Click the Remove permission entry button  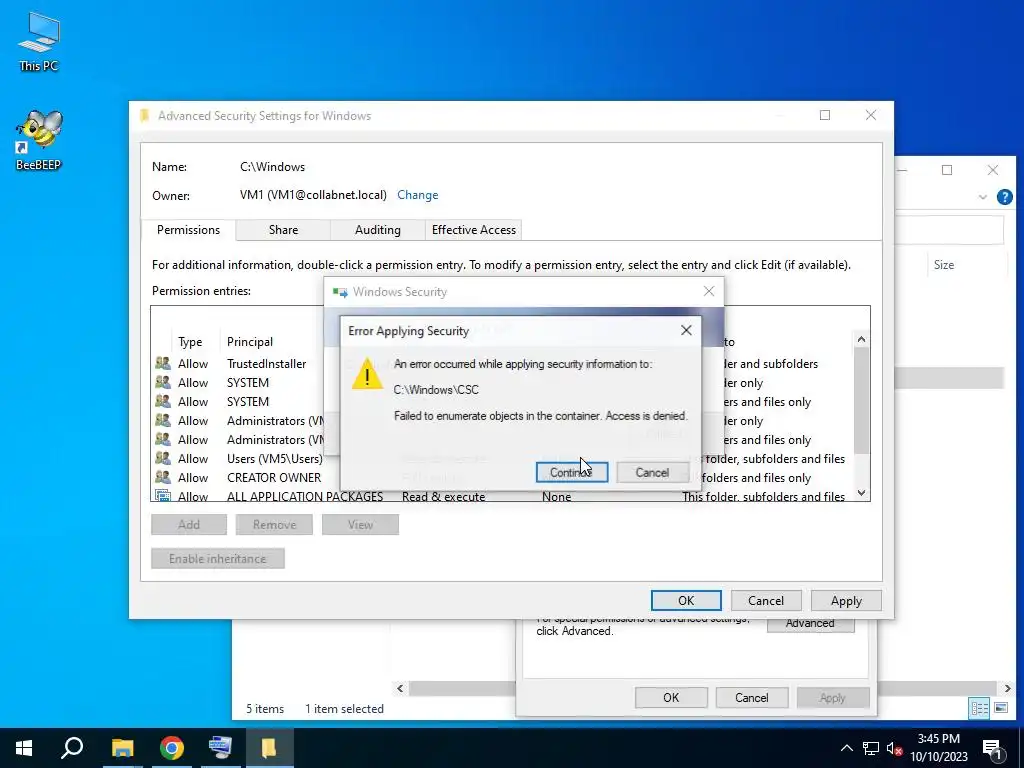(274, 524)
